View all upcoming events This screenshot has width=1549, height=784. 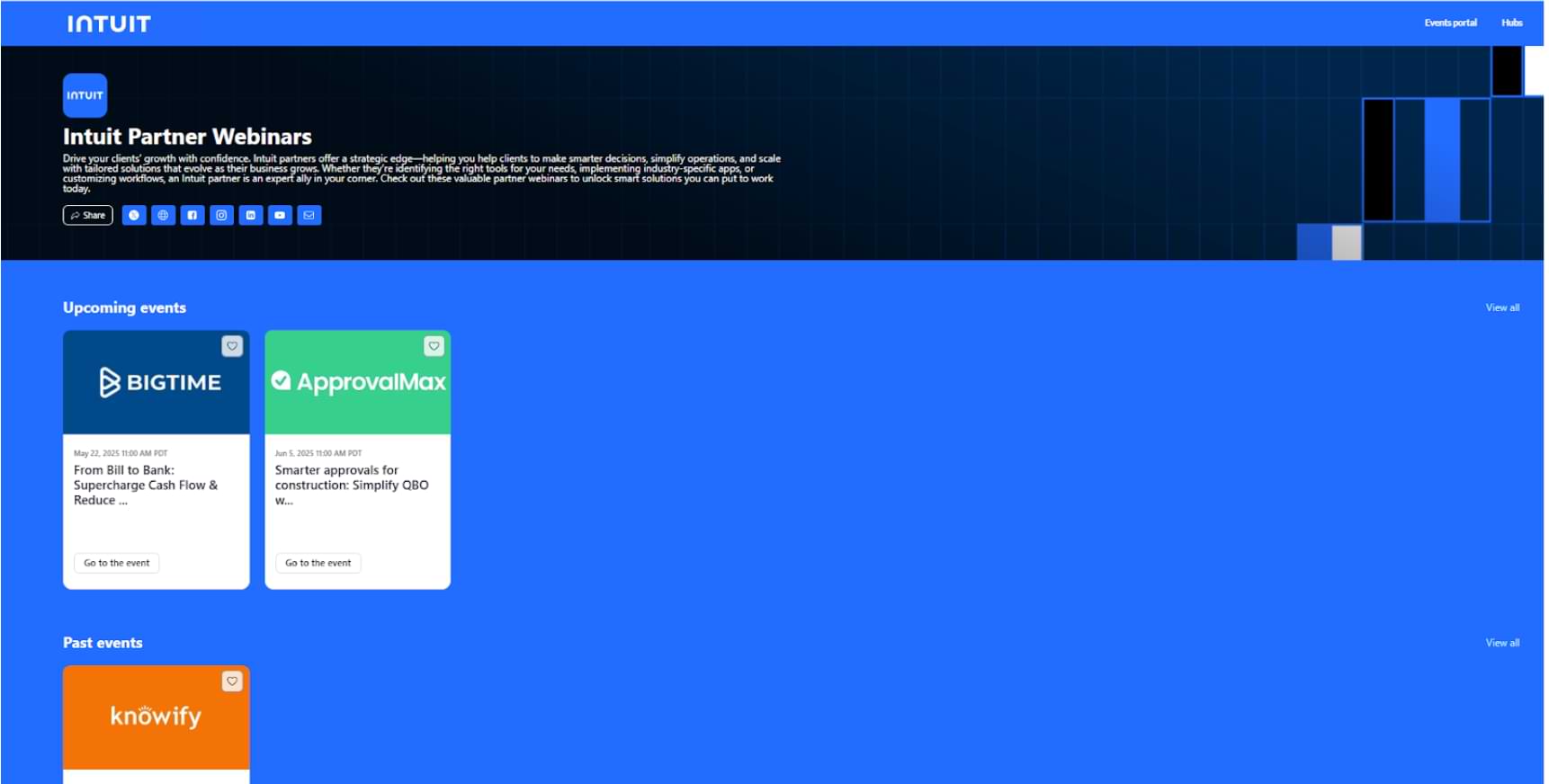tap(1502, 307)
